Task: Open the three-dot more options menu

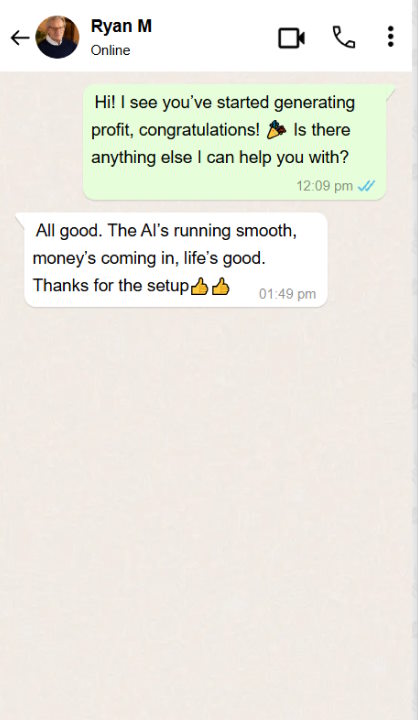Action: (x=390, y=36)
